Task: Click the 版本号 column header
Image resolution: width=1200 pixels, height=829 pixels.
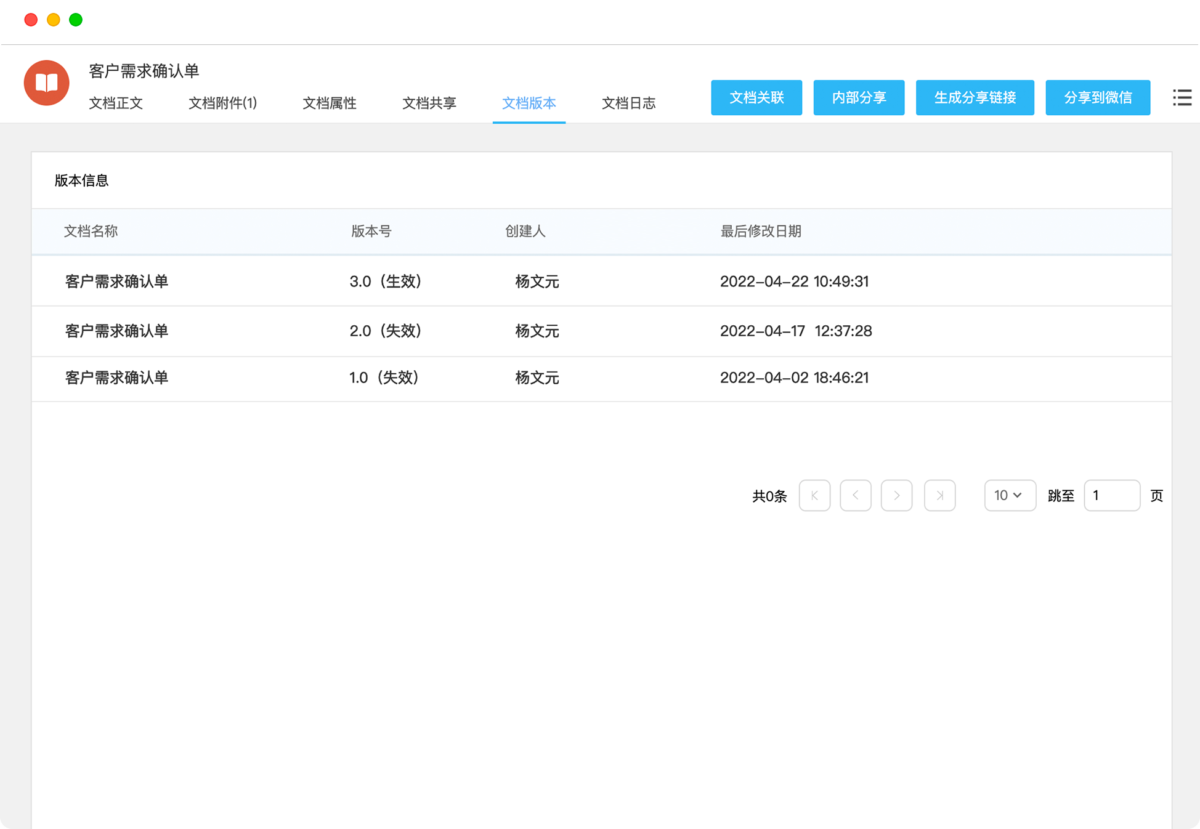Action: 371,231
